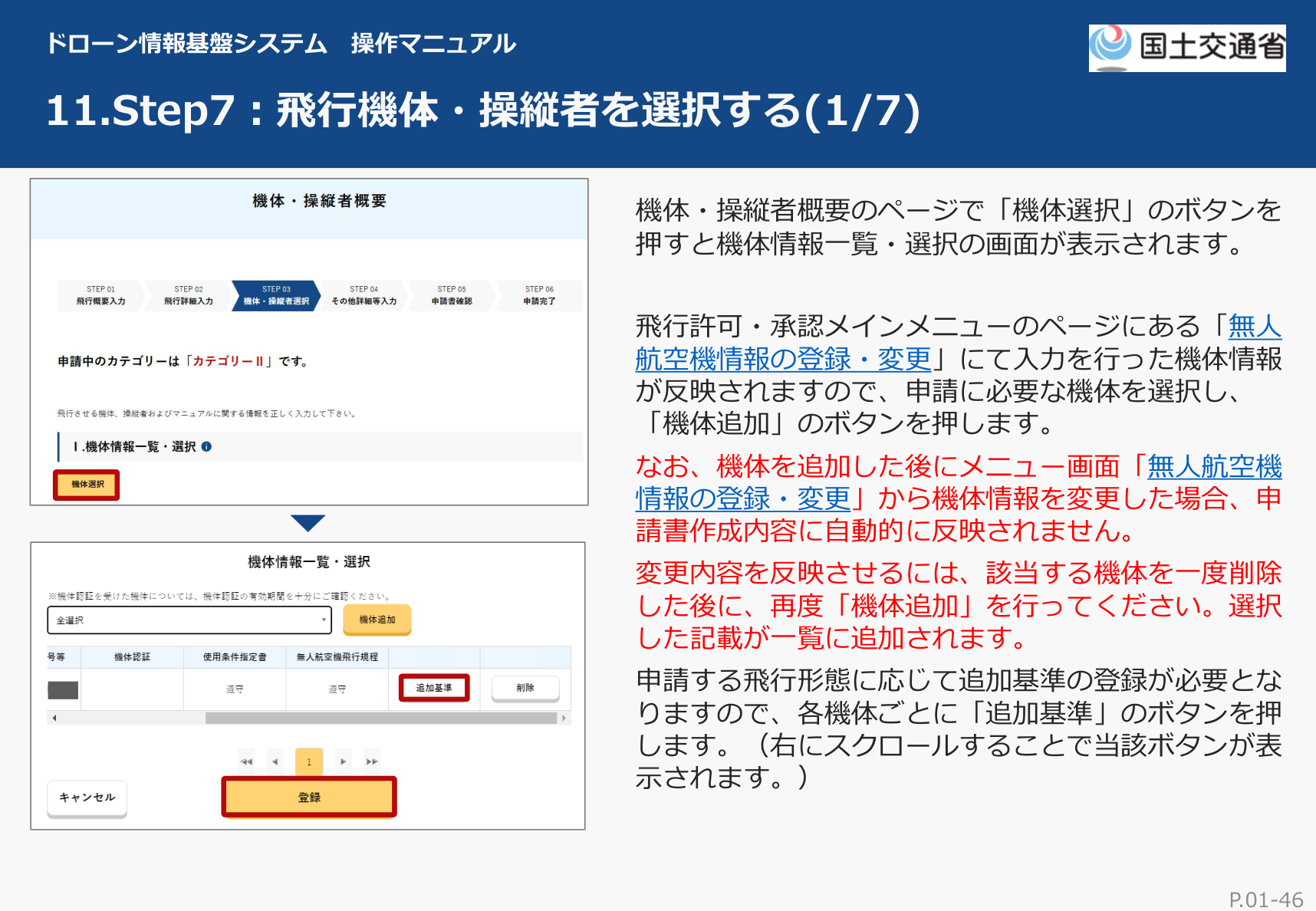Open the black 無人航空機情報の登録・変更 link
1316x911 pixels.
(x=782, y=358)
